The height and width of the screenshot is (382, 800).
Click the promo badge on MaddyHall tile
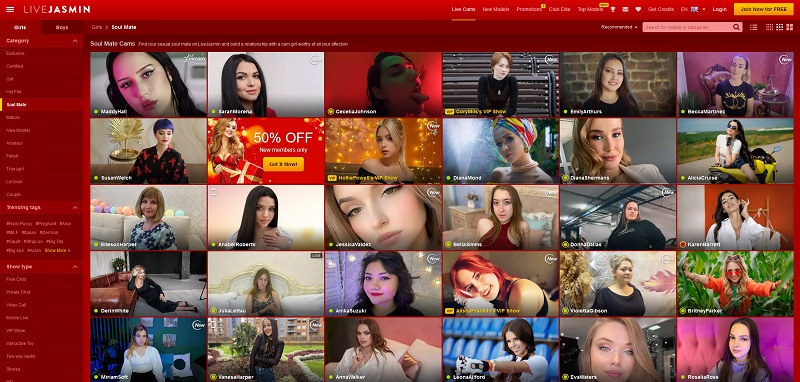[194, 59]
